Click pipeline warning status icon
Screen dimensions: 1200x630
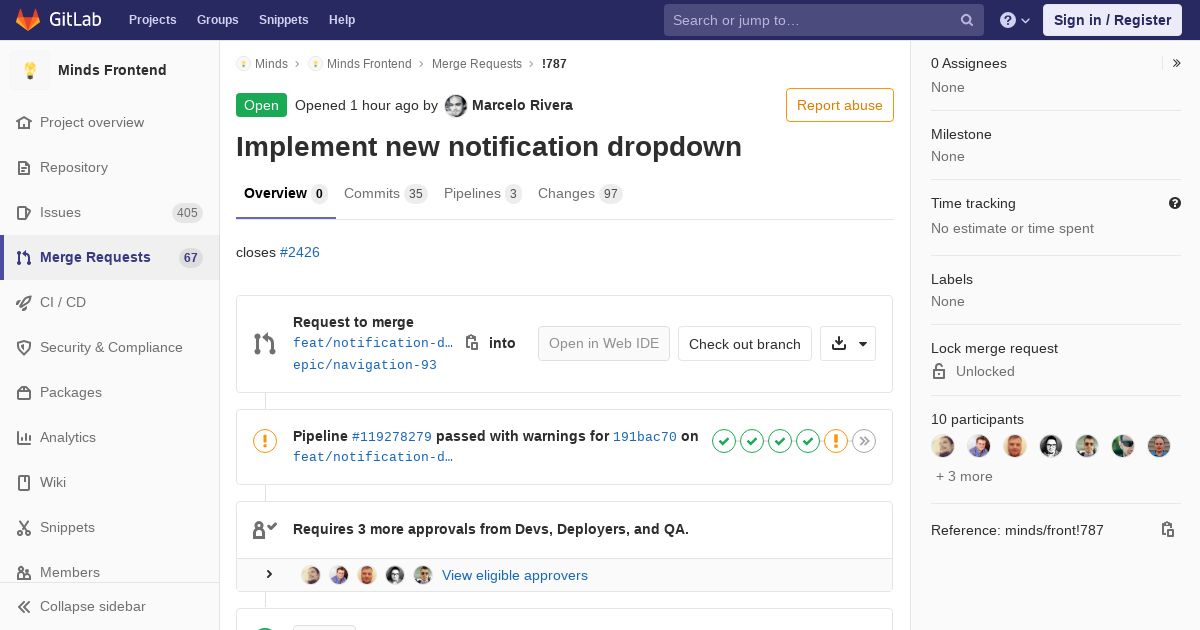point(265,441)
